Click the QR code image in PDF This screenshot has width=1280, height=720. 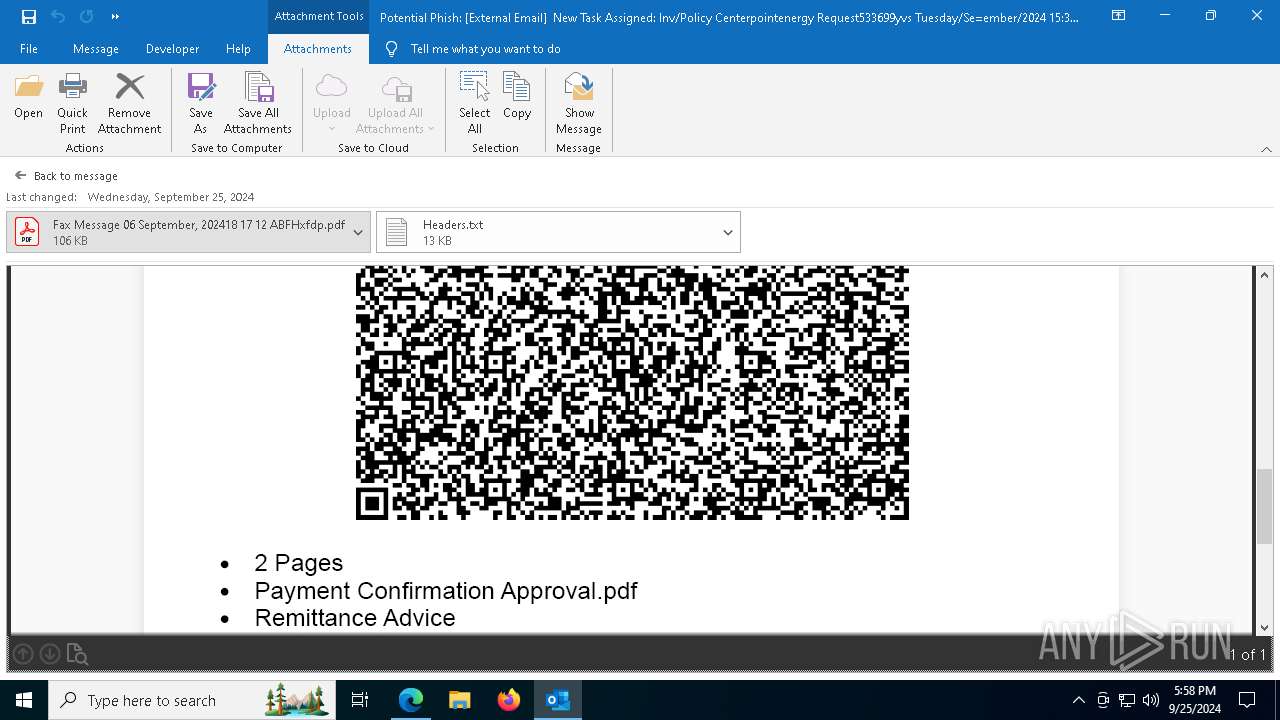click(632, 393)
